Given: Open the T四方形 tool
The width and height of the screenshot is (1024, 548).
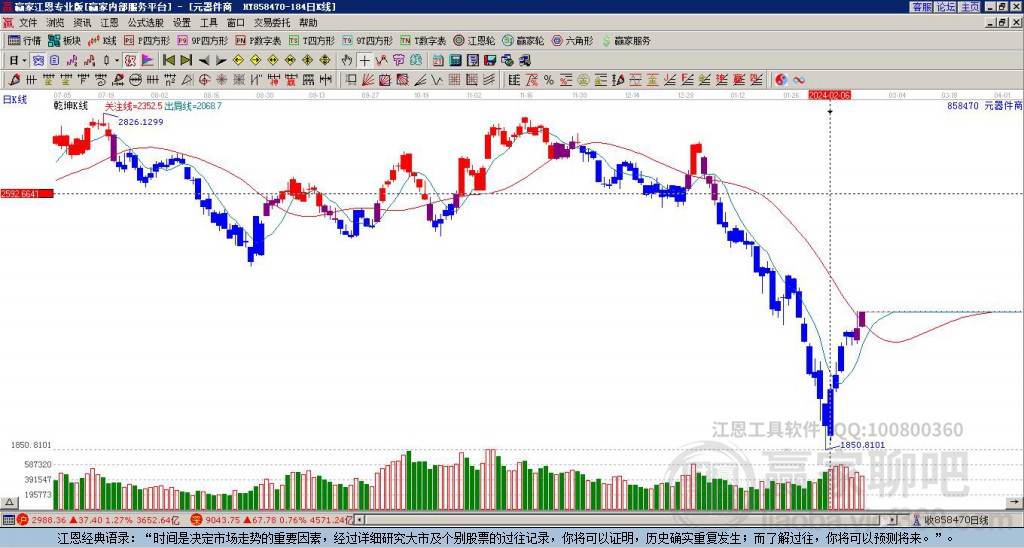Looking at the screenshot, I should (x=312, y=40).
